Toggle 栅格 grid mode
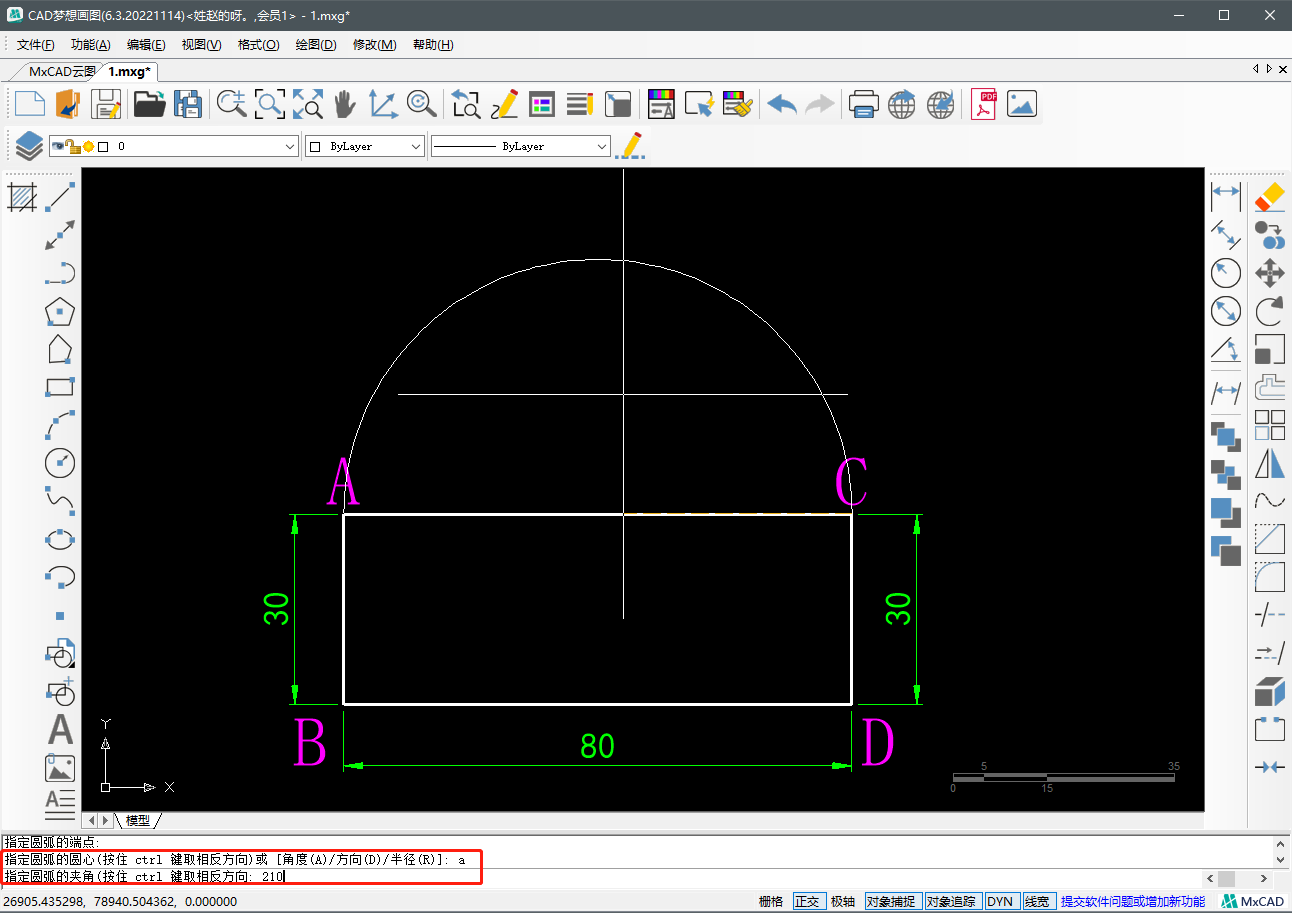Image resolution: width=1292 pixels, height=913 pixels. click(771, 901)
